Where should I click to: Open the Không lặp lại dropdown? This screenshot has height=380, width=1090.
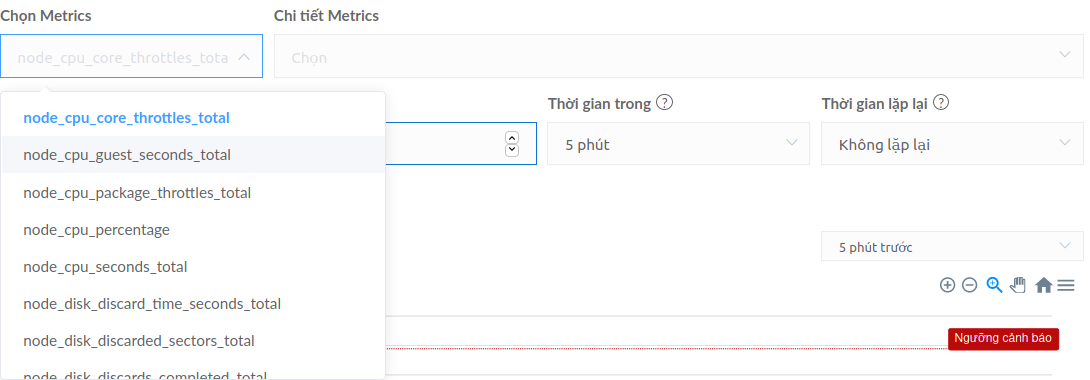click(952, 144)
